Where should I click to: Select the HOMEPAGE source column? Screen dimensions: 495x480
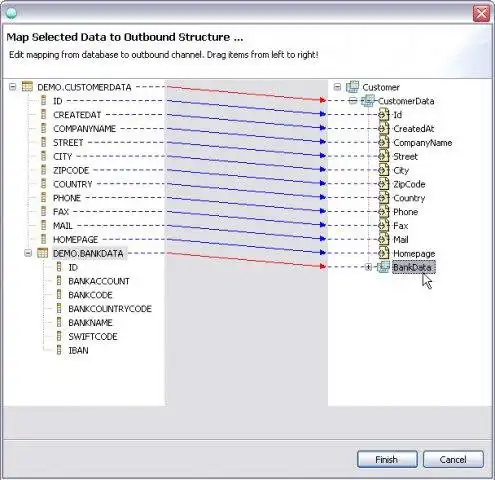[75, 239]
